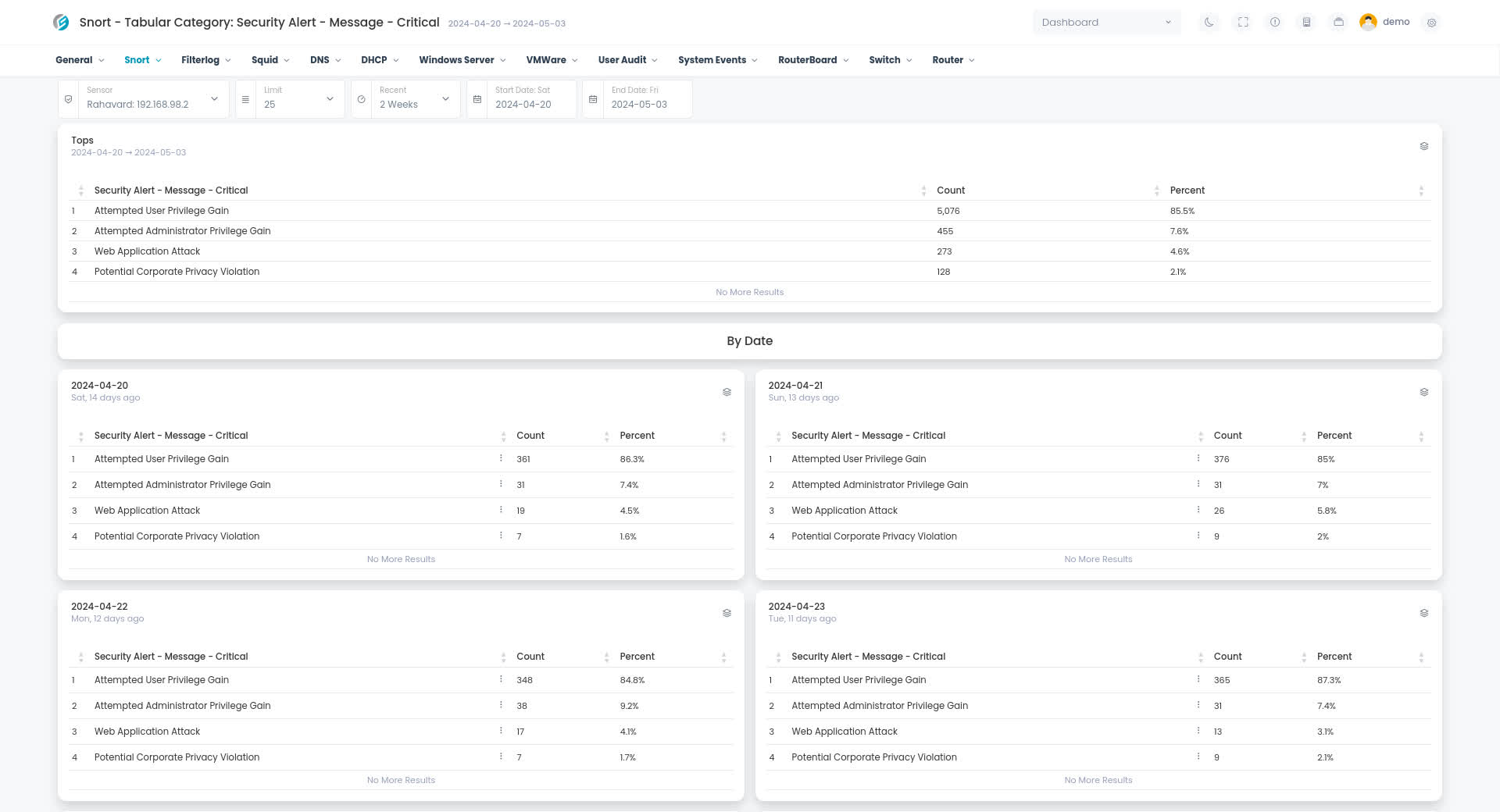Expand the User Audit menu
This screenshot has width=1500, height=812.
tap(627, 60)
